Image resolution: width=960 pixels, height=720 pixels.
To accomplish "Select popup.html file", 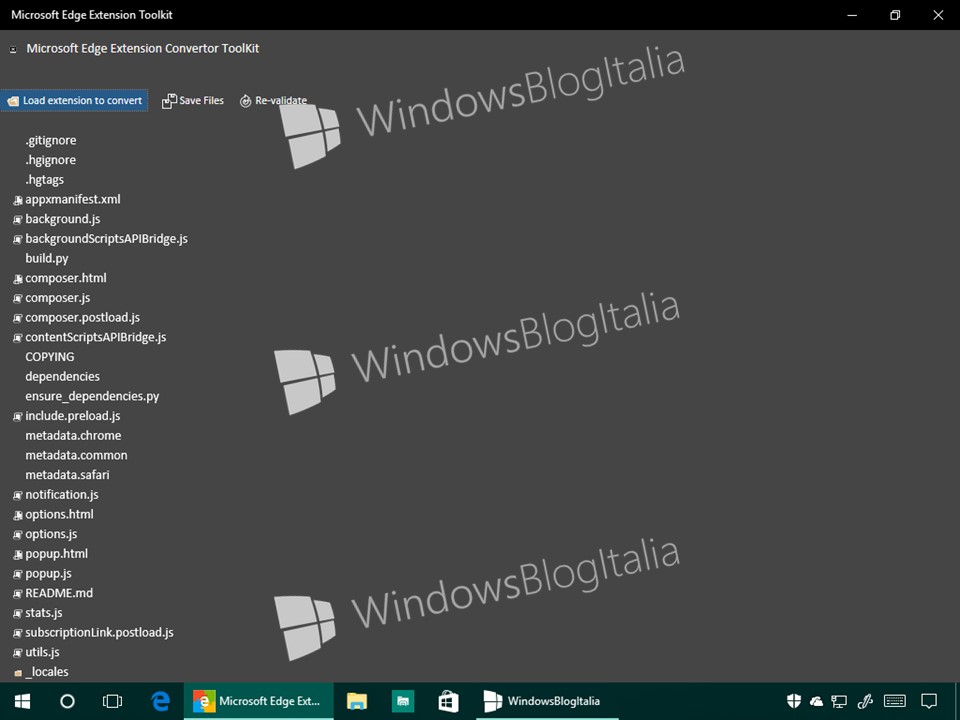I will coord(56,553).
